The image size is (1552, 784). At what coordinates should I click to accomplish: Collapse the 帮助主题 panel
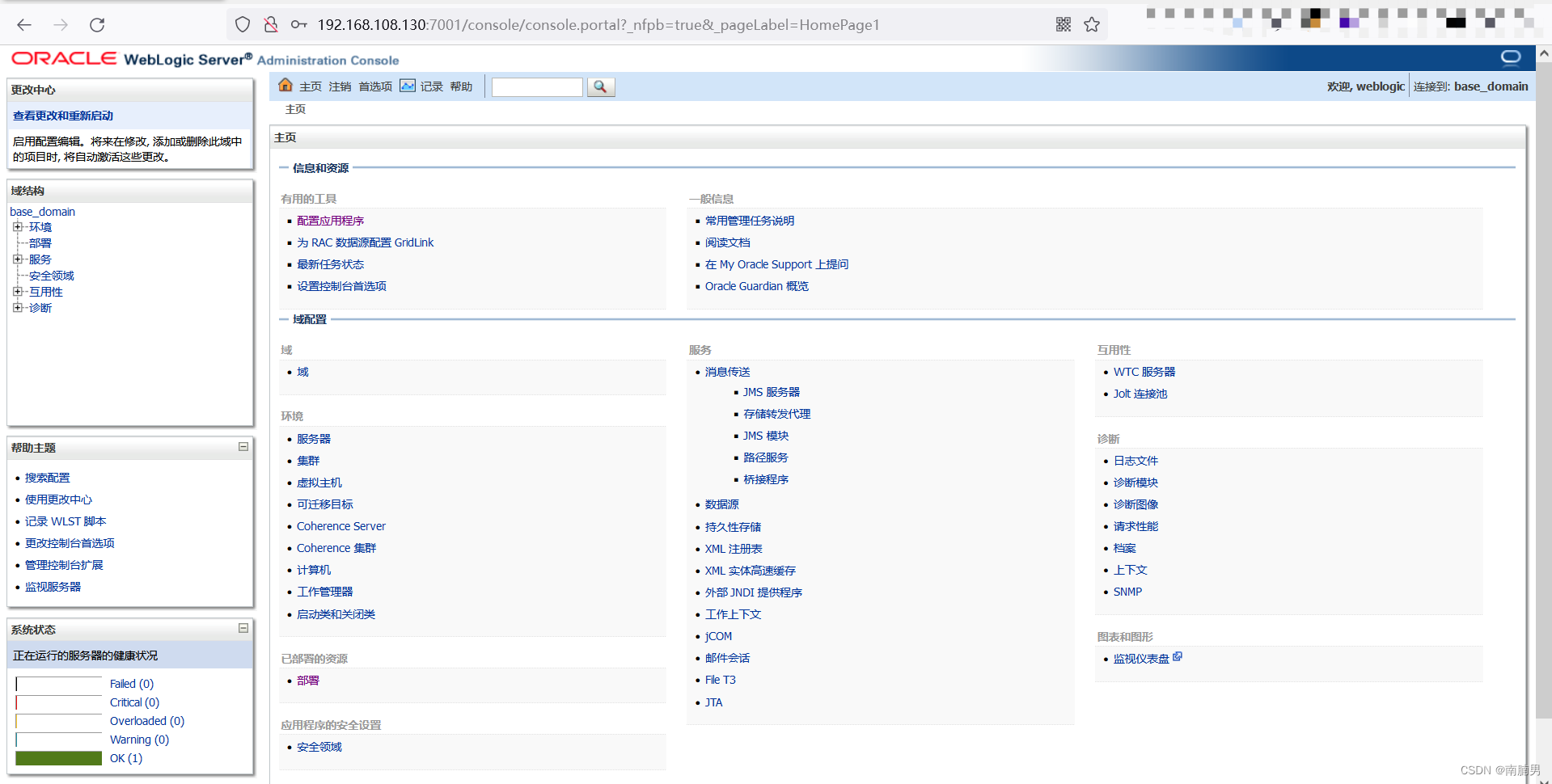click(243, 447)
